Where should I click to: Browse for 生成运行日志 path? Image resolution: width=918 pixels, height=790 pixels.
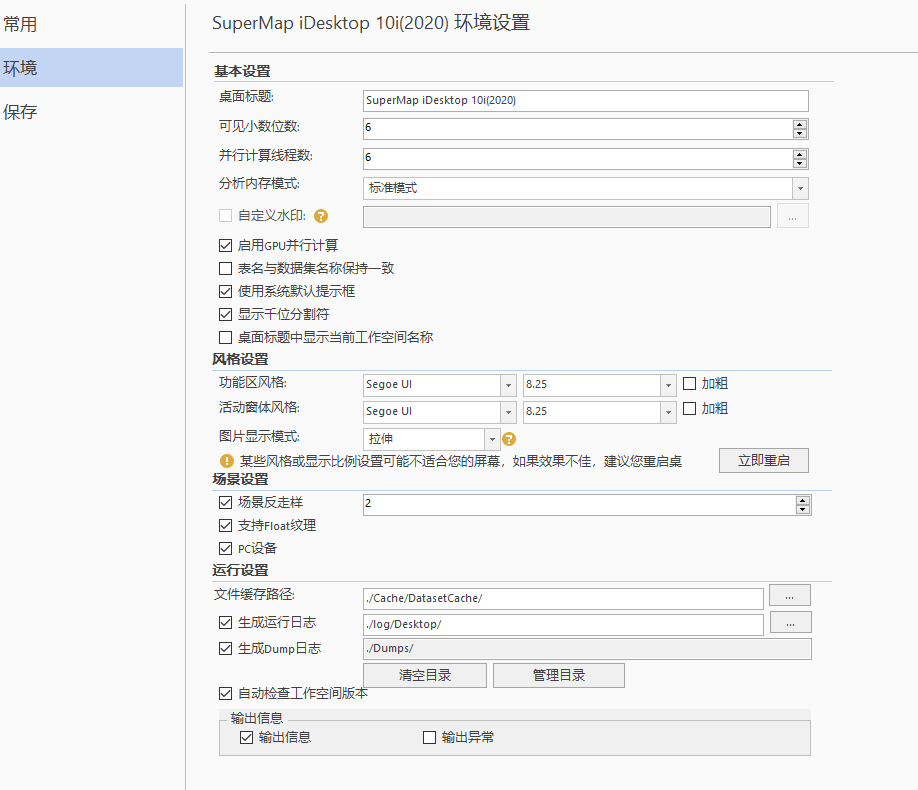(790, 623)
